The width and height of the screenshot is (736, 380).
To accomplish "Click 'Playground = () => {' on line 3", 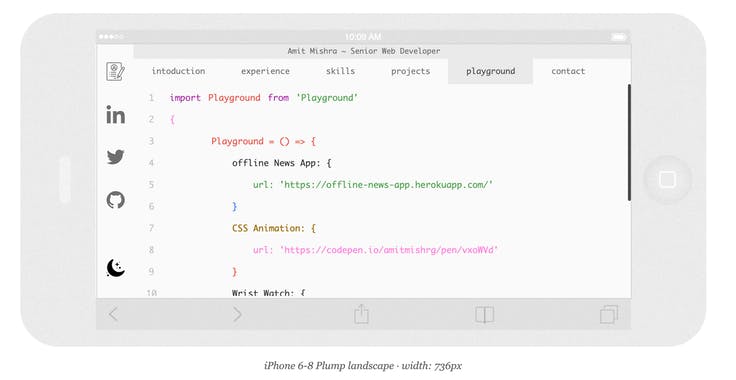I will point(263,142).
